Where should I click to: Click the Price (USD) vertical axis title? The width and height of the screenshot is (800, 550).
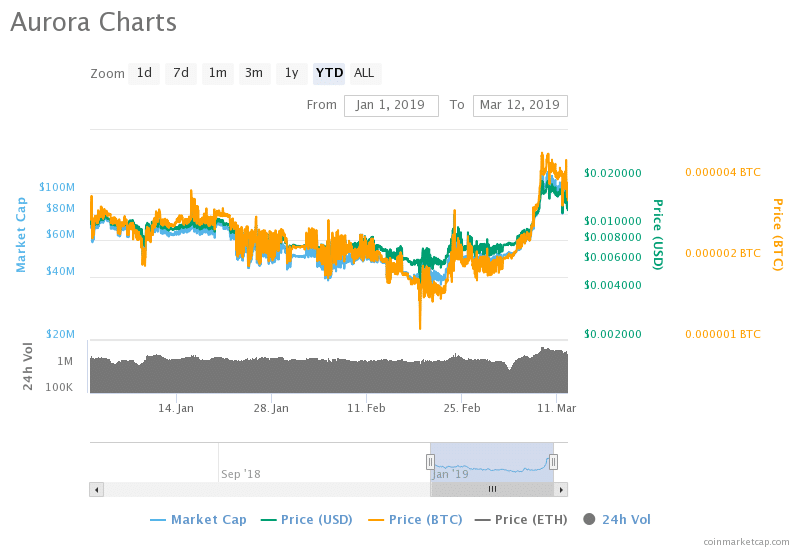(x=658, y=234)
